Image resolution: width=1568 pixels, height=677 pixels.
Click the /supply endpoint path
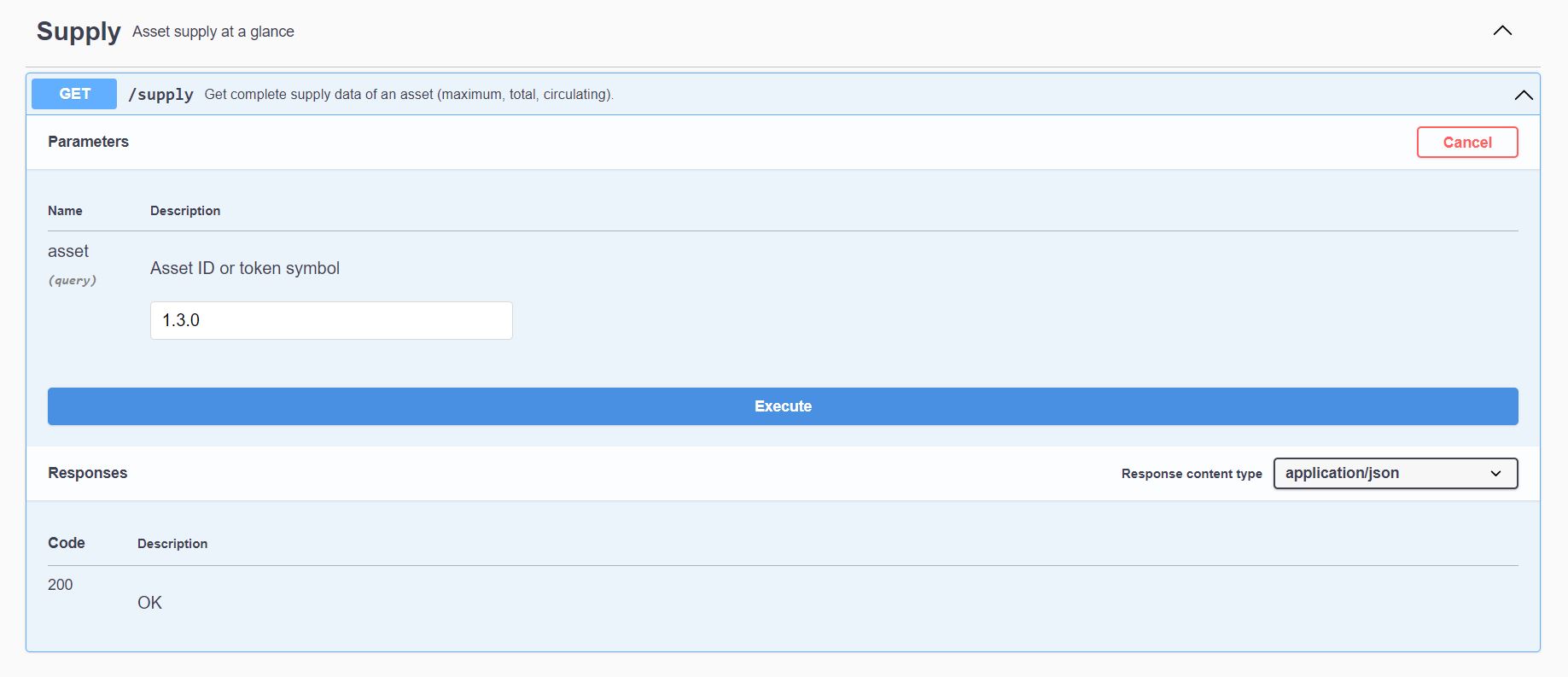[x=160, y=95]
